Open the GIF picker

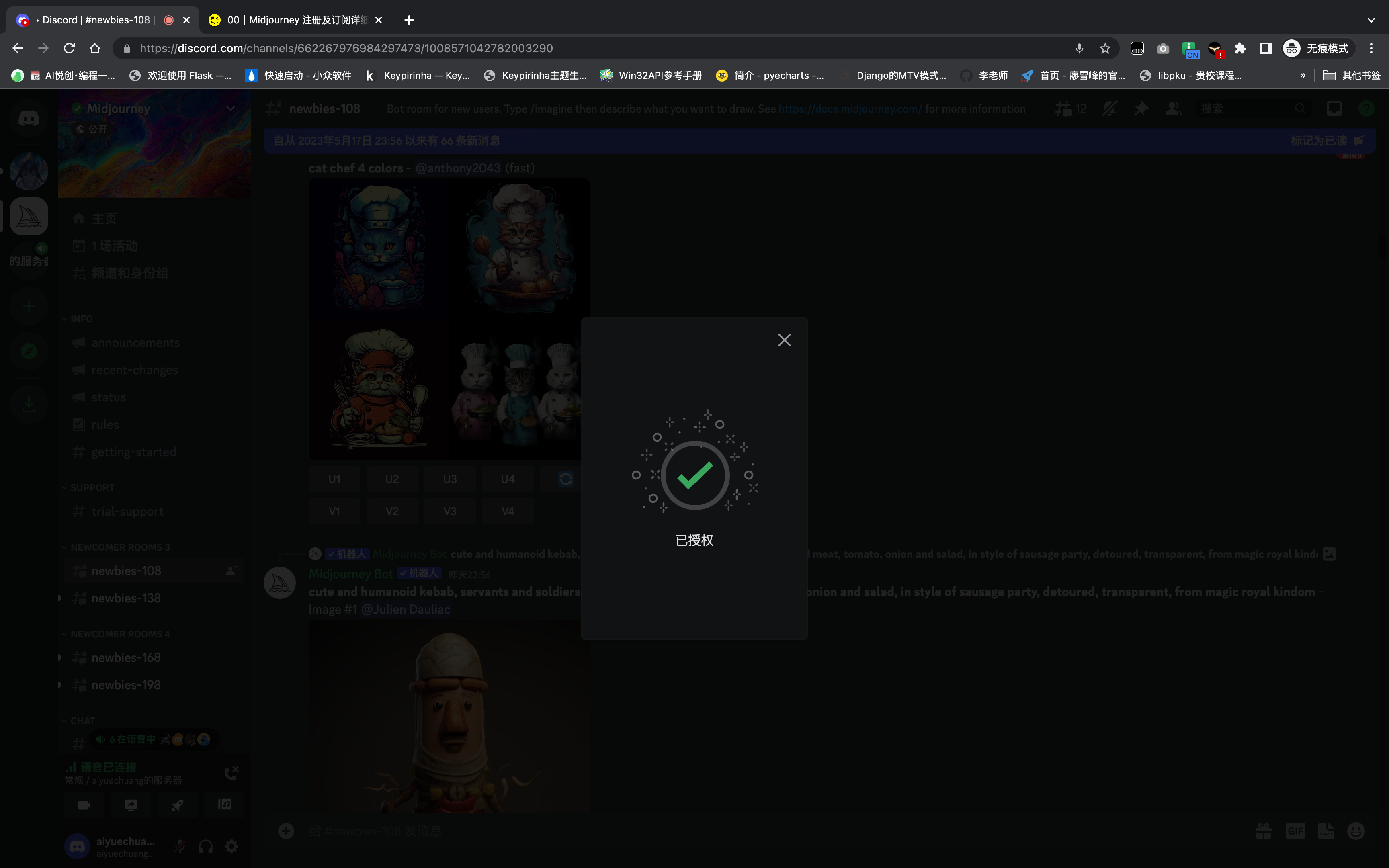click(1295, 831)
